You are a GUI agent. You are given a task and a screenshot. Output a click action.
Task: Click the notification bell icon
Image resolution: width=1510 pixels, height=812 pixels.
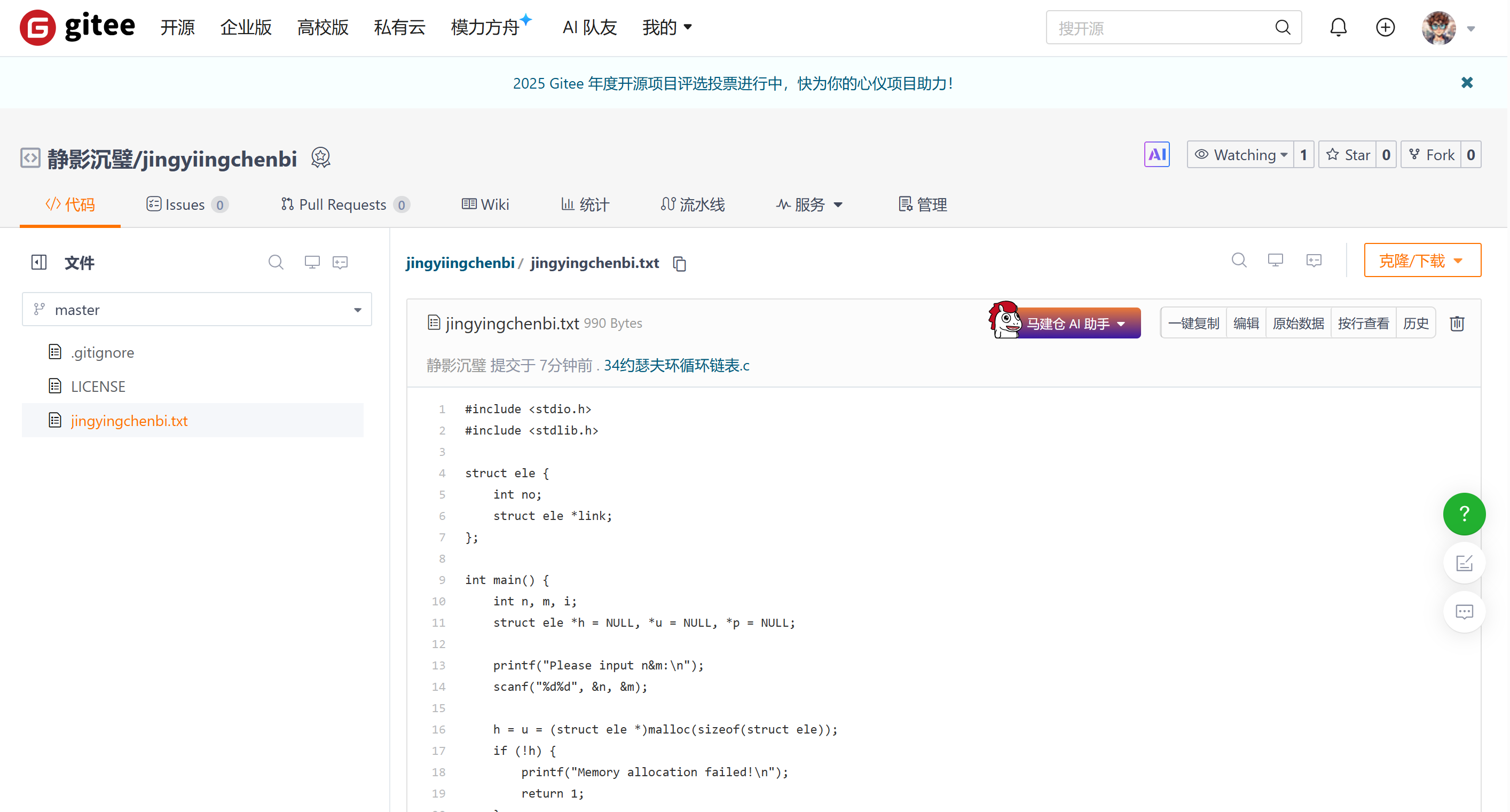(x=1338, y=28)
